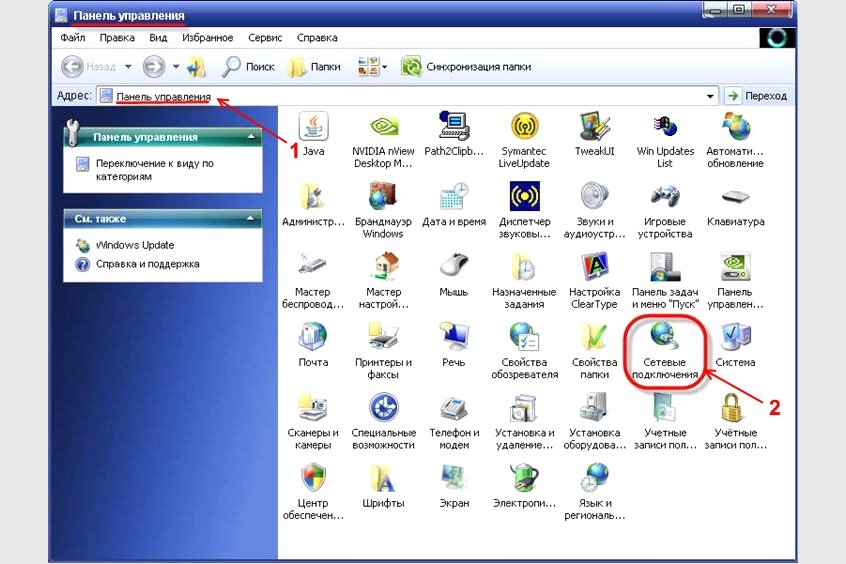Open the Сетевые подключения icon
846x564 pixels.
[x=665, y=336]
